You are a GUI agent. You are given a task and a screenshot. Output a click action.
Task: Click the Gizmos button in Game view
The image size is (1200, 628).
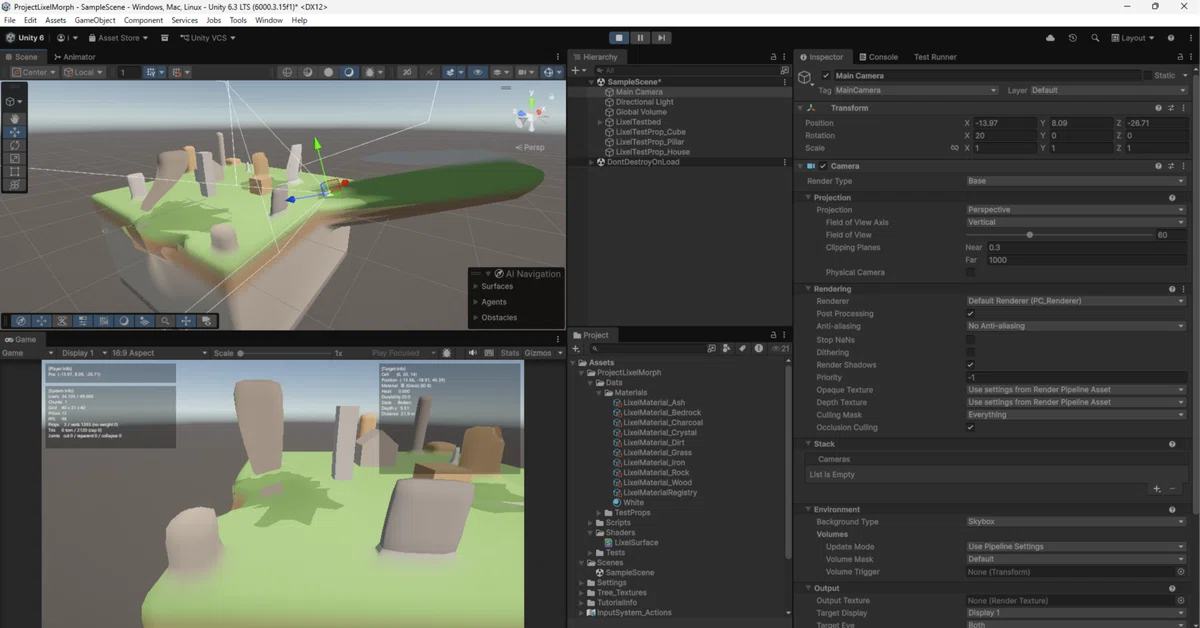point(537,353)
